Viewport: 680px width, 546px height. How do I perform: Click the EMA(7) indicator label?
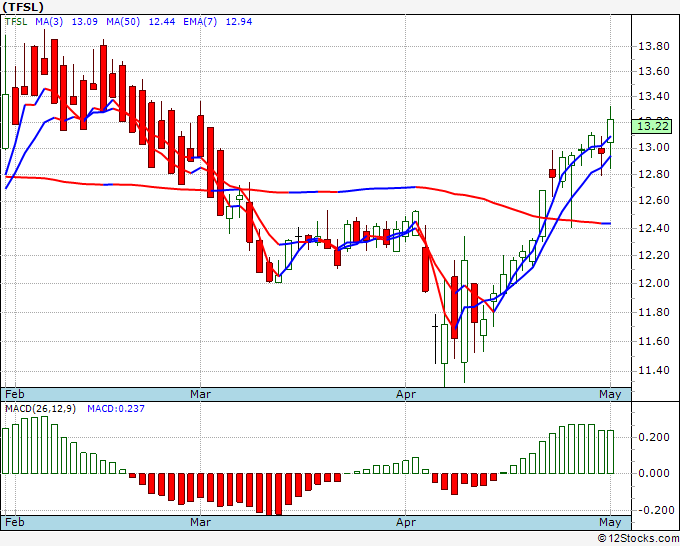click(200, 21)
